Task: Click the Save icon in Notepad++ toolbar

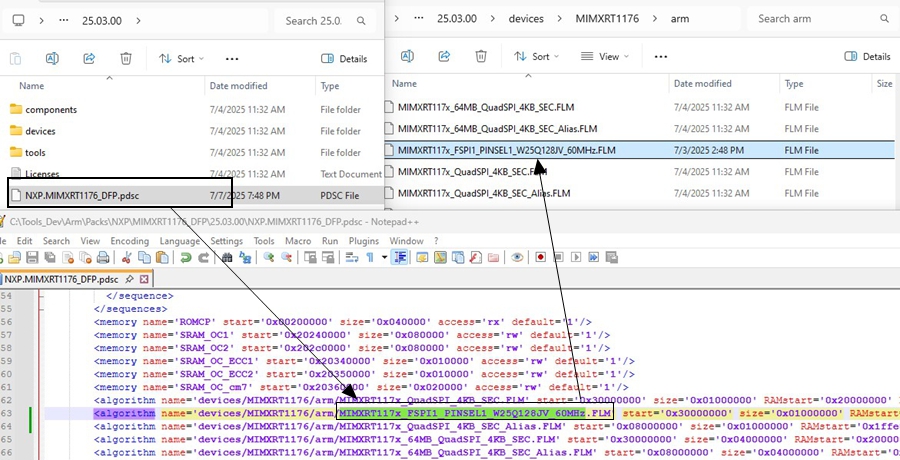Action: tap(32, 257)
